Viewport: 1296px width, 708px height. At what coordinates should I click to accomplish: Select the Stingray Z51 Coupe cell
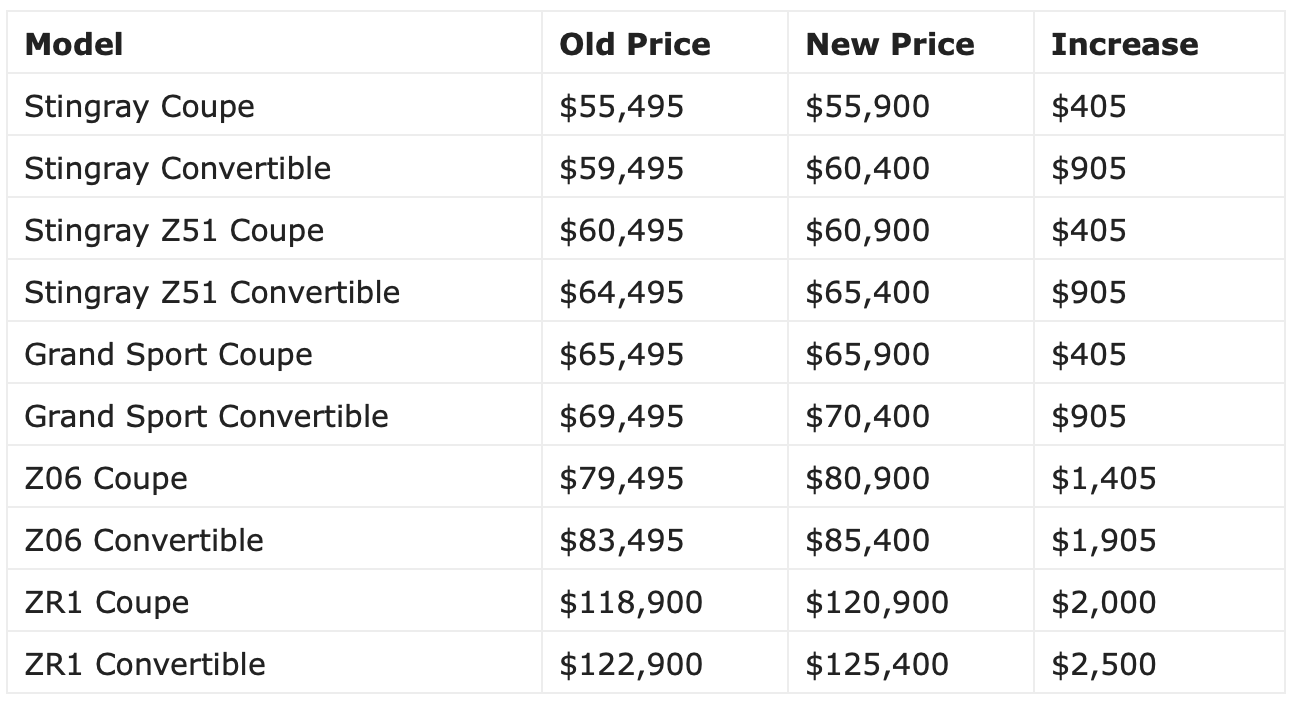(174, 231)
